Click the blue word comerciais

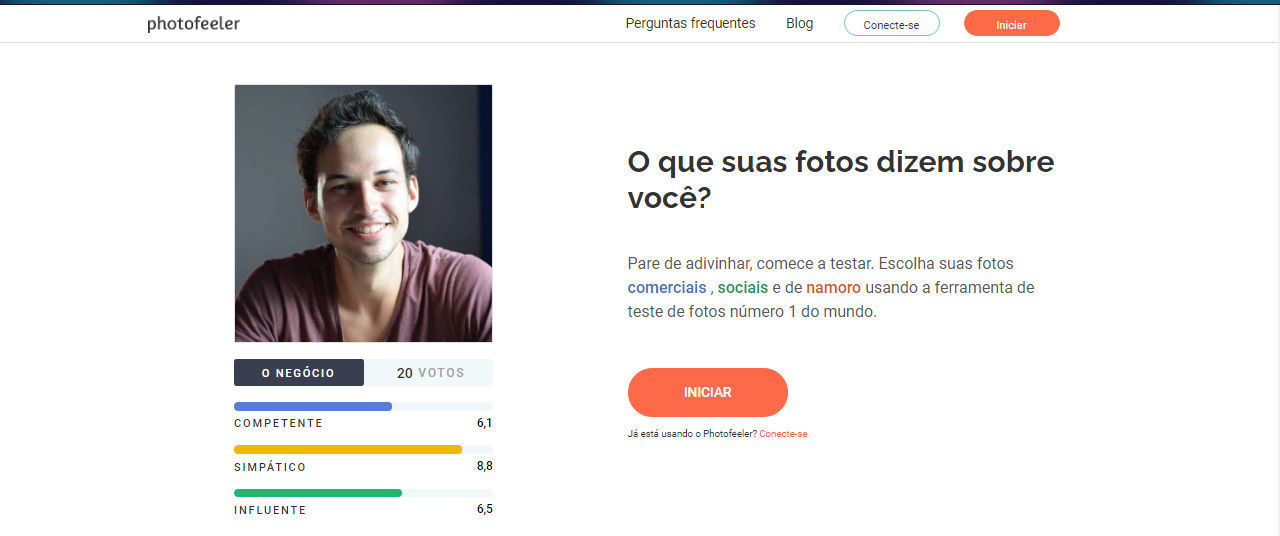coord(667,287)
